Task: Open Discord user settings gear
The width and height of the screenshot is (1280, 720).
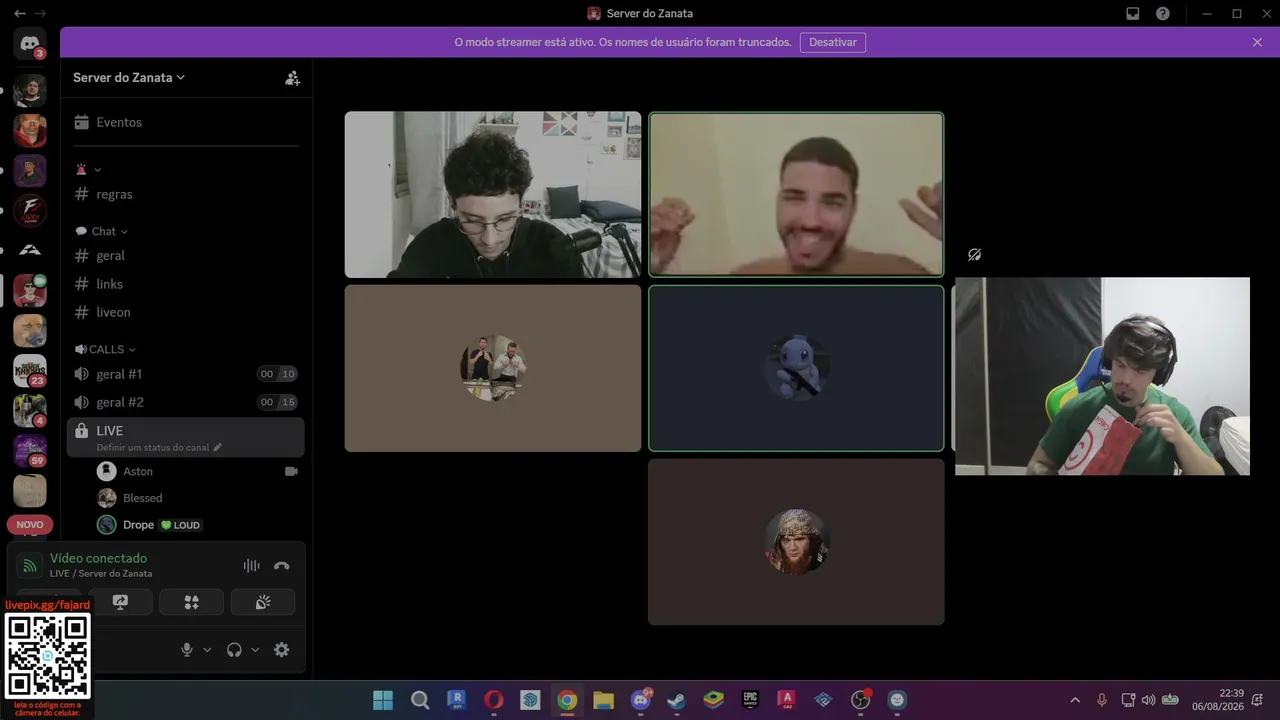Action: pyautogui.click(x=282, y=649)
